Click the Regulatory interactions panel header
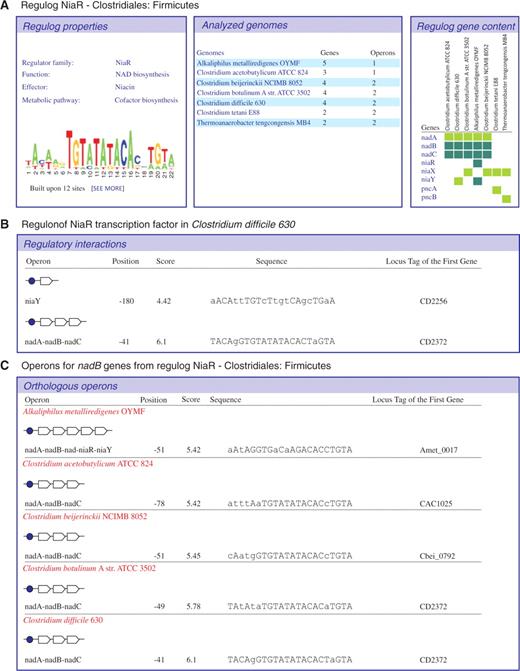The width and height of the screenshot is (520, 671). pos(268,244)
